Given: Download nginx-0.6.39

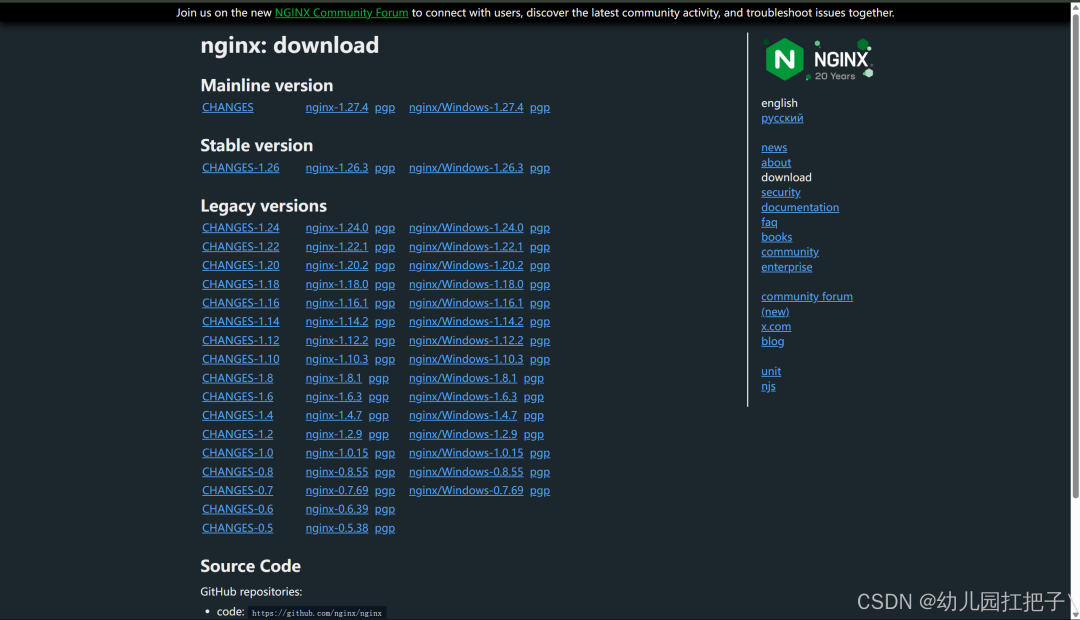Looking at the screenshot, I should pos(337,509).
